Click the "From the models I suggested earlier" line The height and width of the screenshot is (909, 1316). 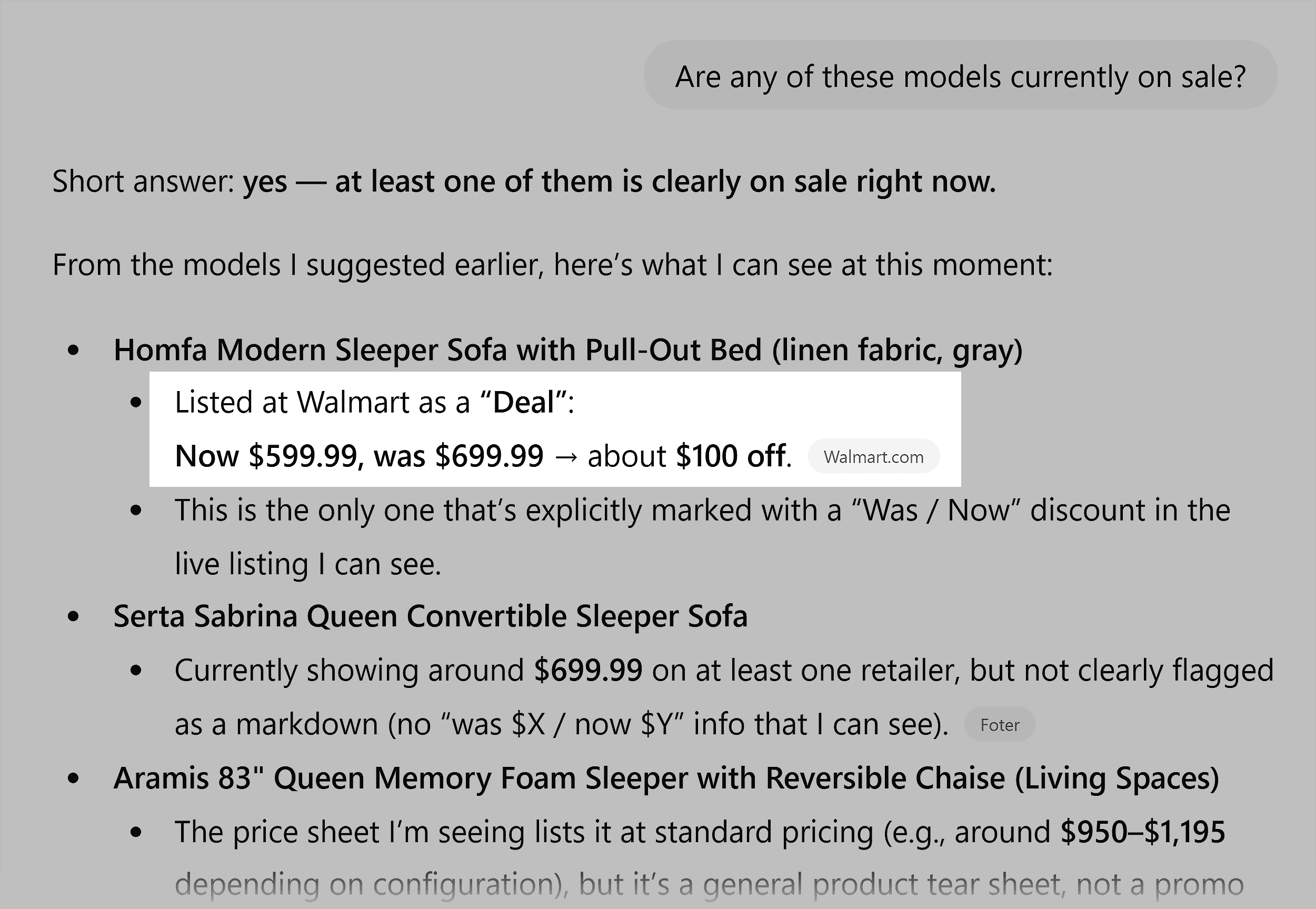click(552, 265)
